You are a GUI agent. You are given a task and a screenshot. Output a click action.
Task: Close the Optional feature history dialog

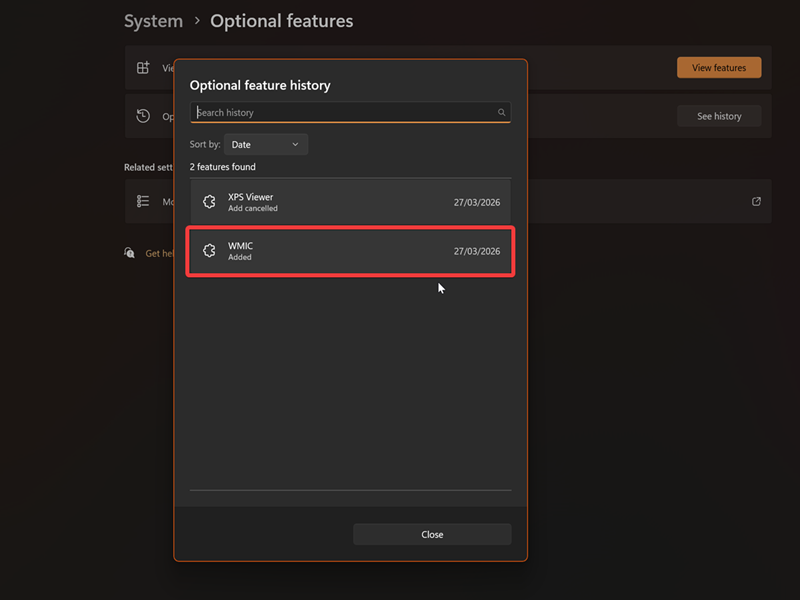click(x=432, y=534)
